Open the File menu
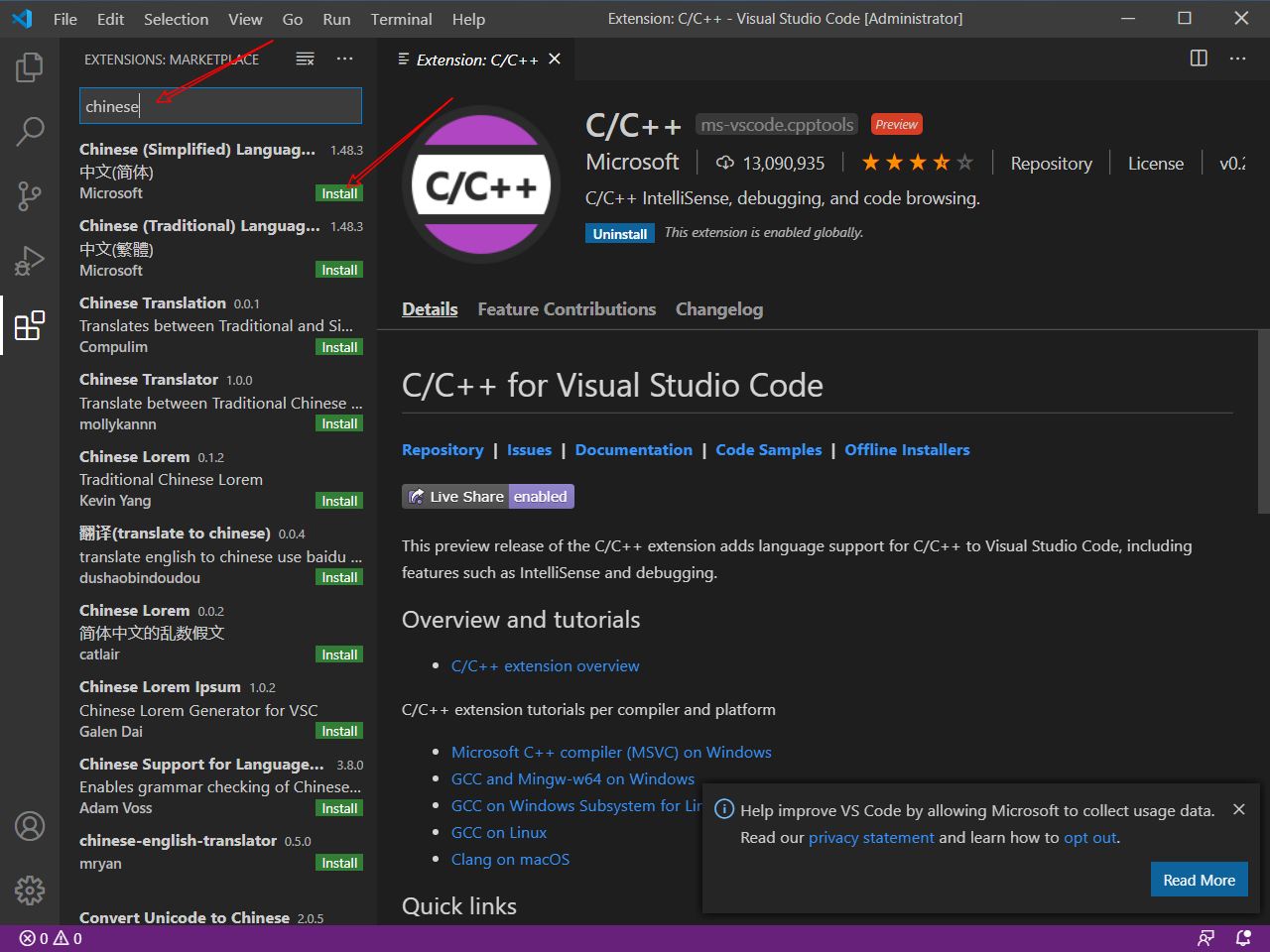This screenshot has width=1270, height=952. point(65,19)
